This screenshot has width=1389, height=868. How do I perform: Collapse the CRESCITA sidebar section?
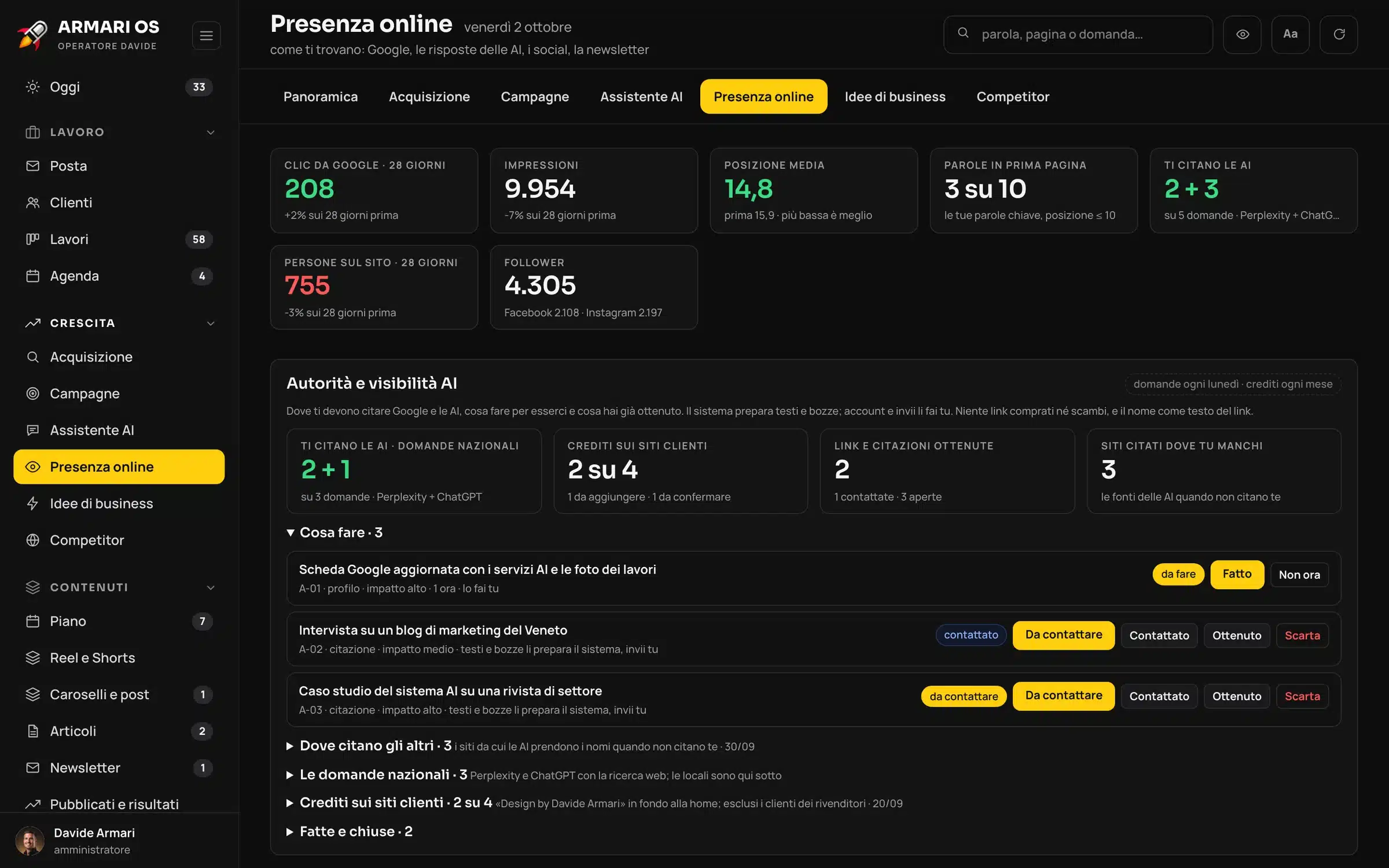(211, 323)
